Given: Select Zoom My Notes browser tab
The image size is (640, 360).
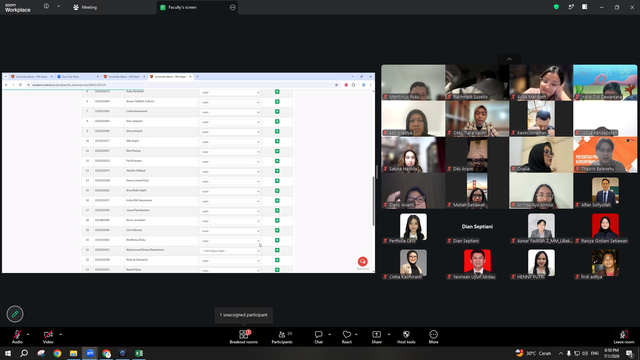Looking at the screenshot, I should (78, 77).
